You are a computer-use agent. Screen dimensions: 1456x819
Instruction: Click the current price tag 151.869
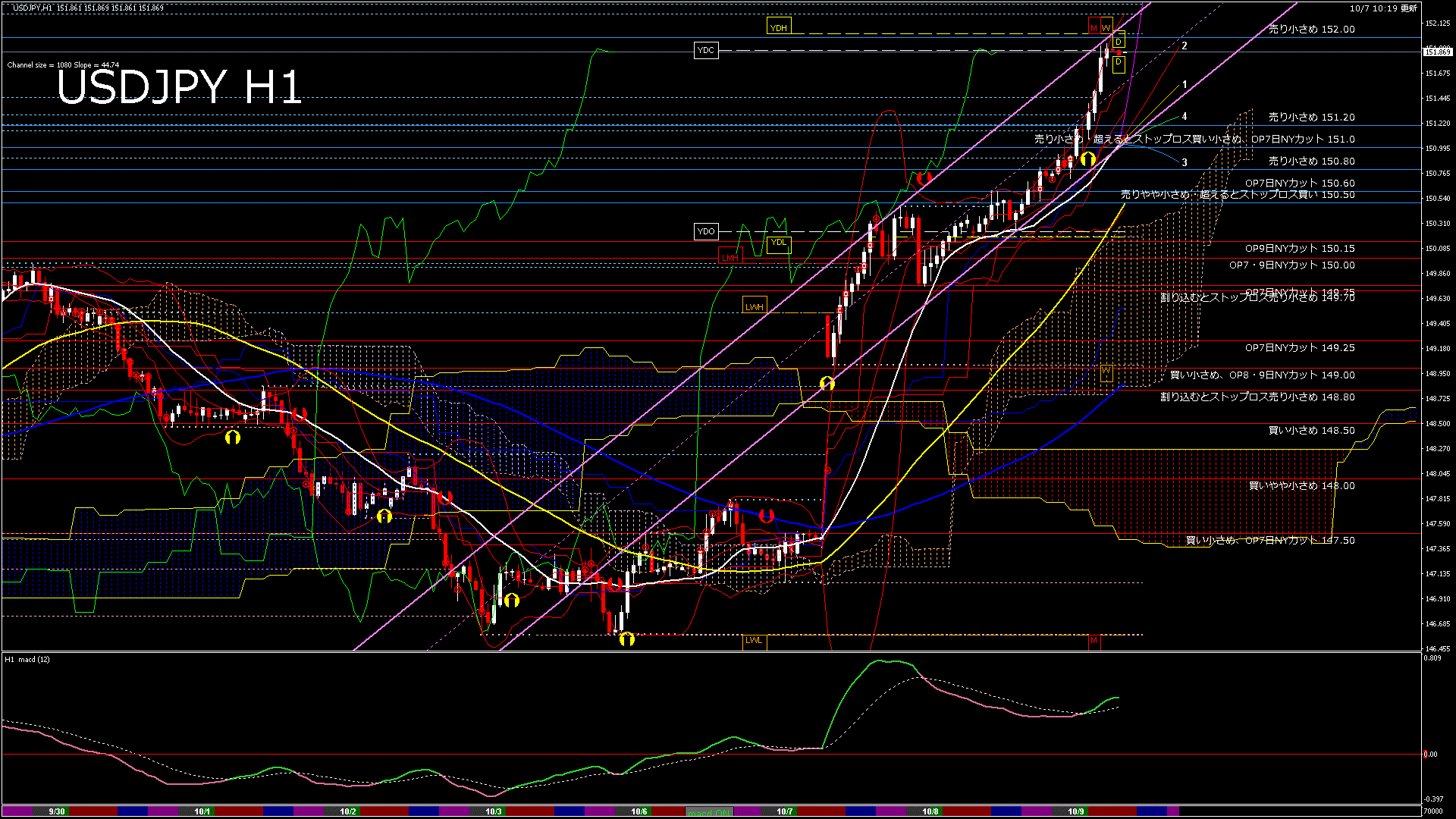tap(1437, 52)
